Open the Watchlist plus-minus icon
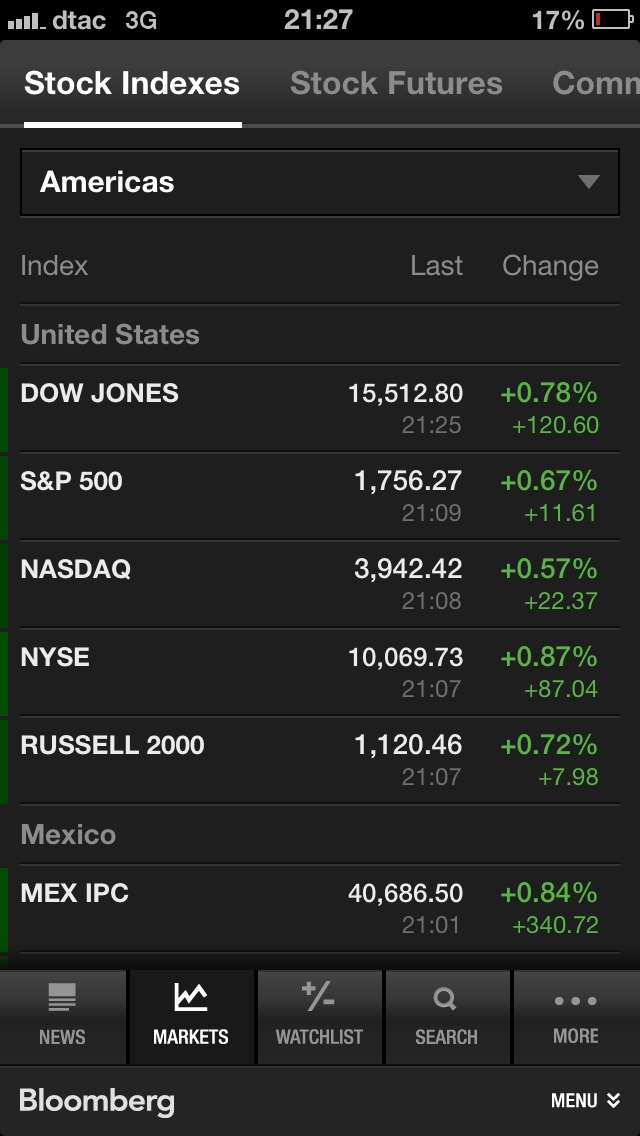 (x=318, y=997)
